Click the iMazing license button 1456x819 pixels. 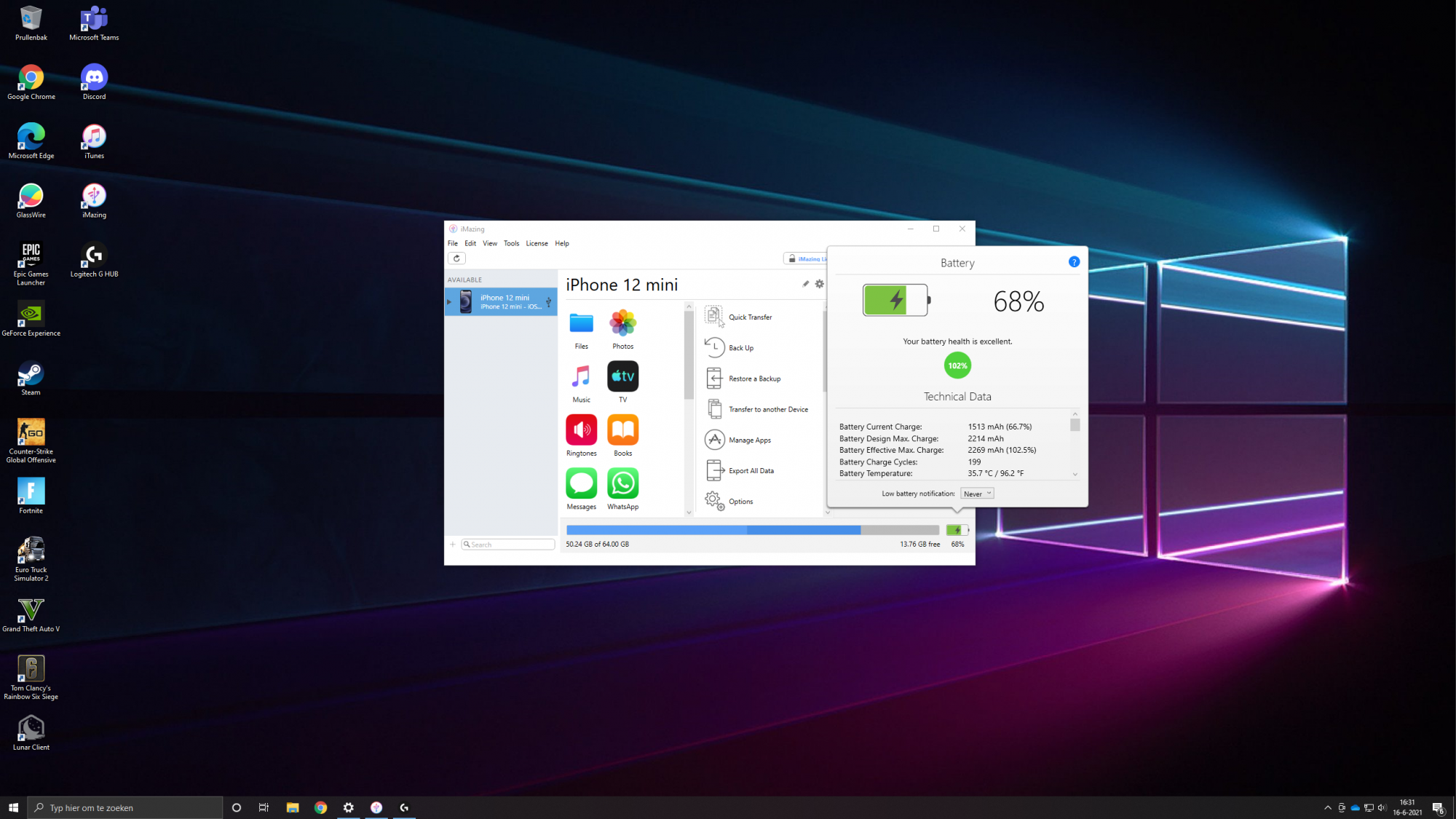[806, 258]
